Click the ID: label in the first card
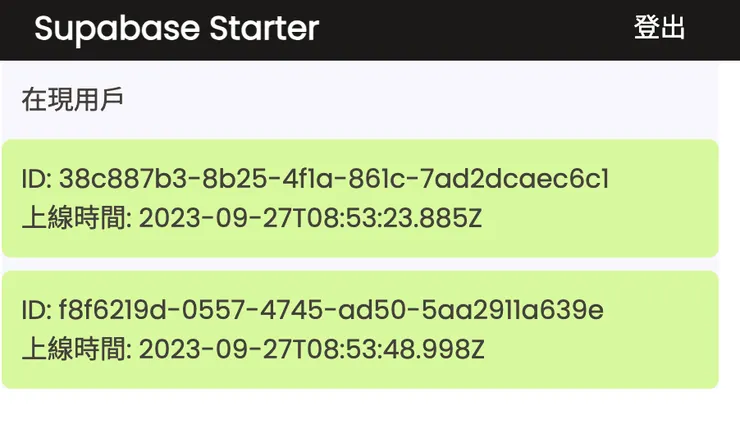The height and width of the screenshot is (433, 740). [x=36, y=180]
